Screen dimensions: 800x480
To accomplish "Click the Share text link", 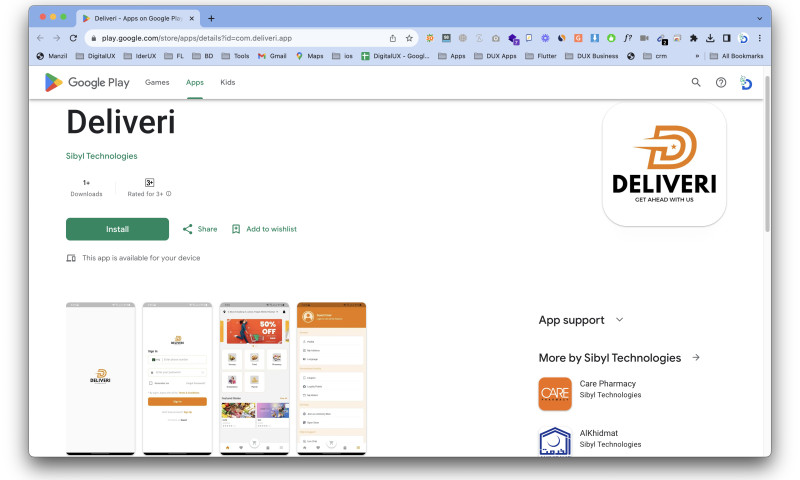I will coord(207,229).
